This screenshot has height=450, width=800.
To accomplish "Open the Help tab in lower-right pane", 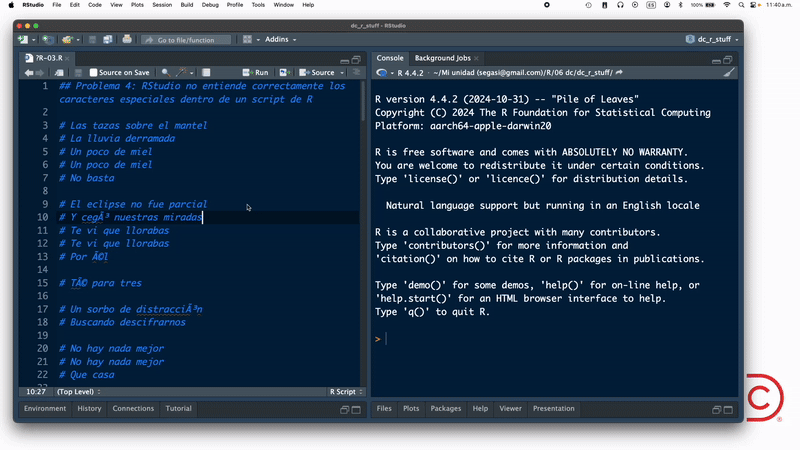I will [480, 409].
